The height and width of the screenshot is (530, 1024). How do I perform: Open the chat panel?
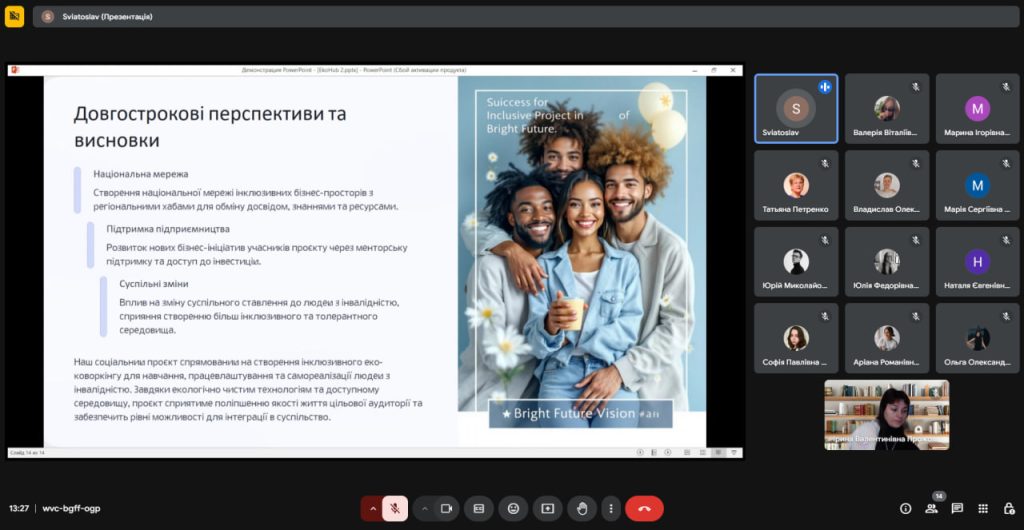[x=957, y=508]
